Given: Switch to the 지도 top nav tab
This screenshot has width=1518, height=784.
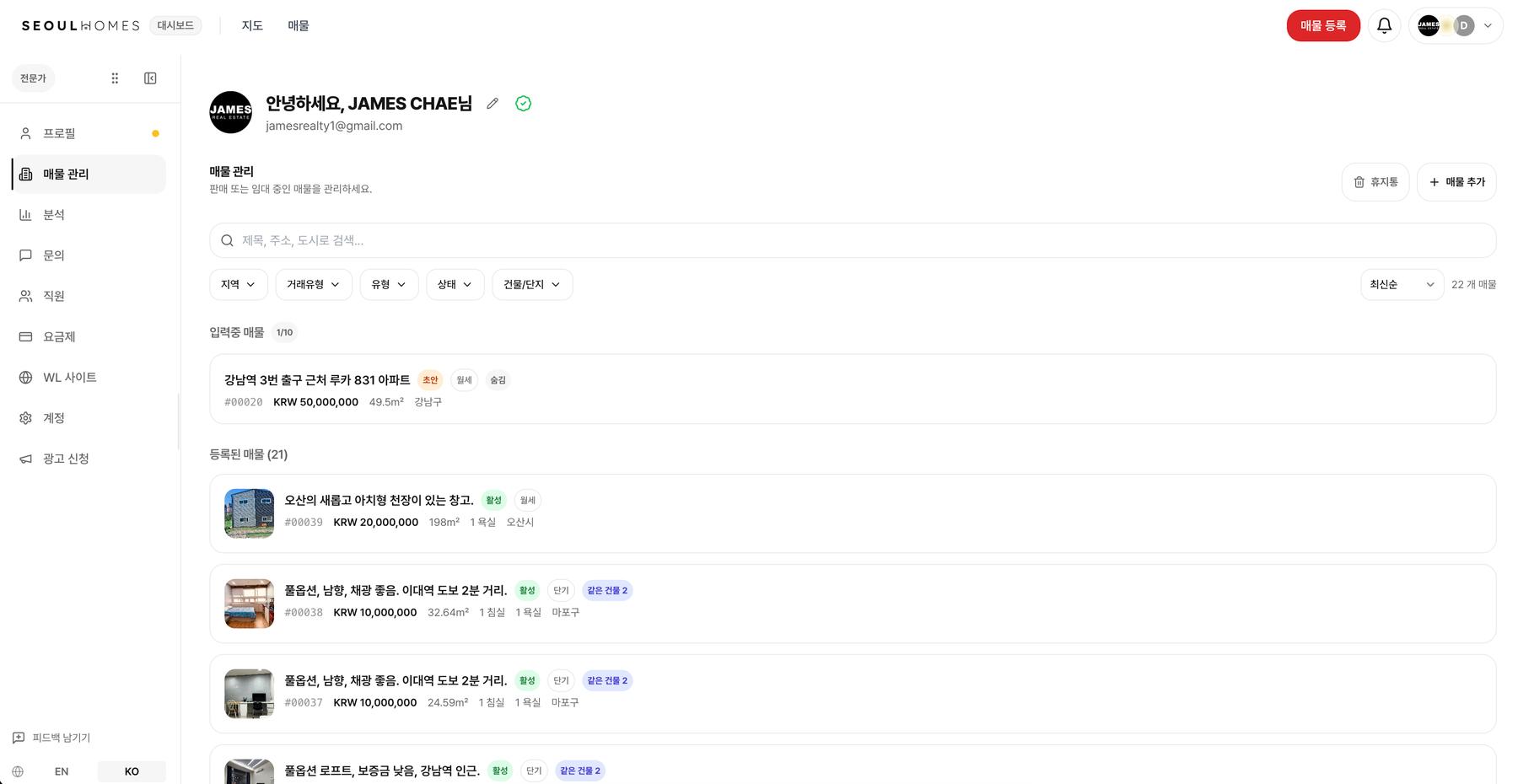Looking at the screenshot, I should point(252,26).
